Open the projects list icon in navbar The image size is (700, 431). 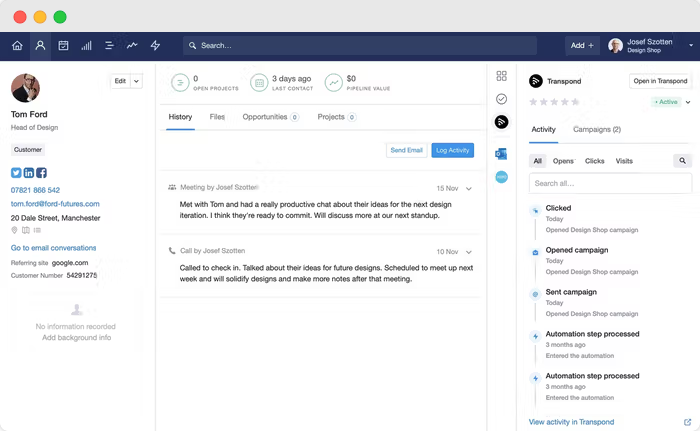109,46
